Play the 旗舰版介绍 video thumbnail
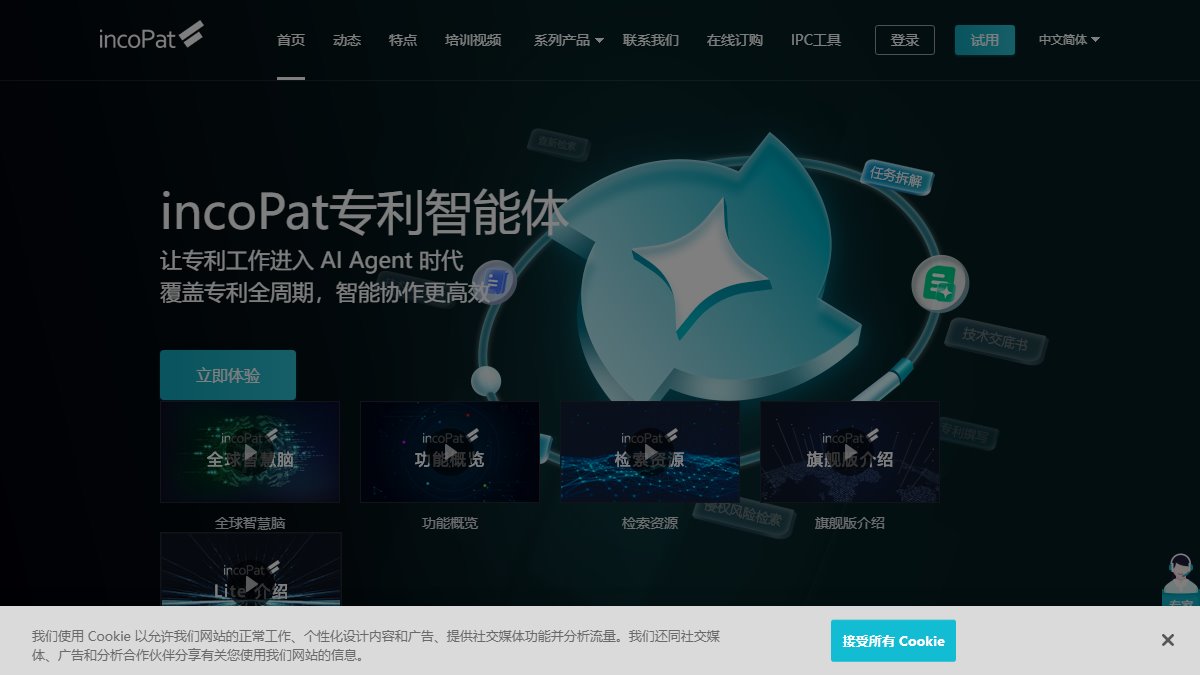 [850, 452]
